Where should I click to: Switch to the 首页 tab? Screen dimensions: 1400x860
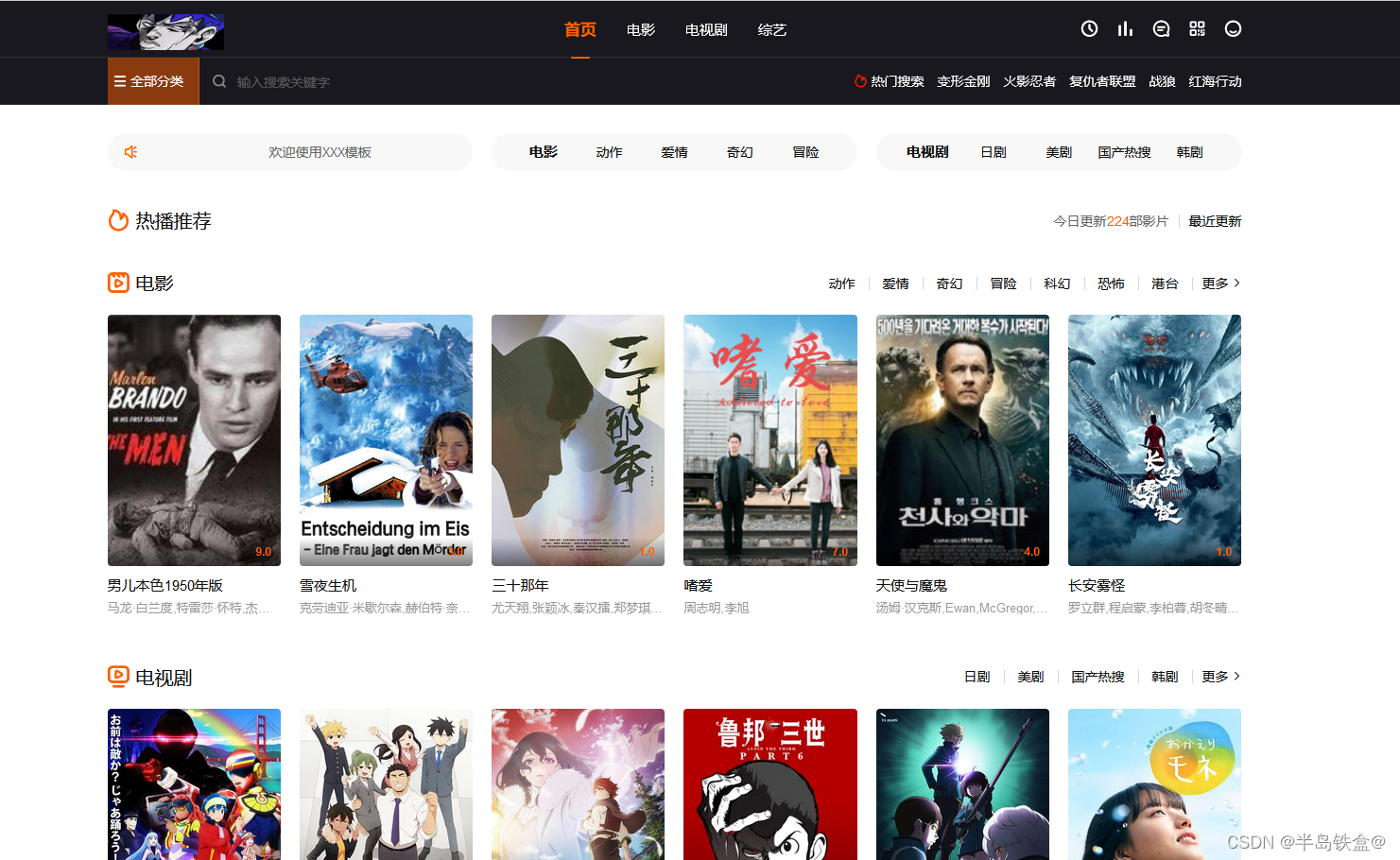[579, 30]
